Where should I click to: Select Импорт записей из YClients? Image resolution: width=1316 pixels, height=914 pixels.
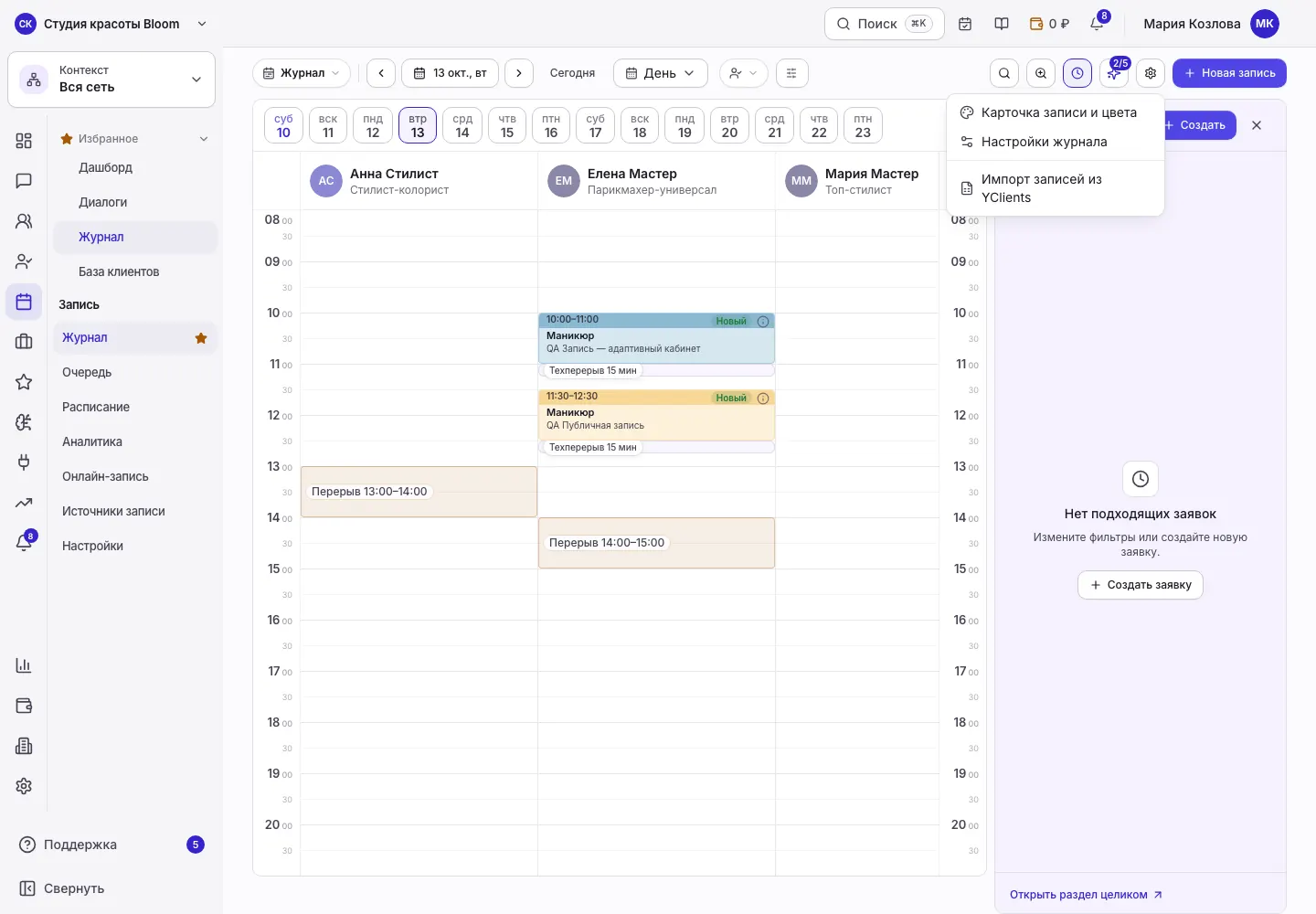coord(1056,188)
